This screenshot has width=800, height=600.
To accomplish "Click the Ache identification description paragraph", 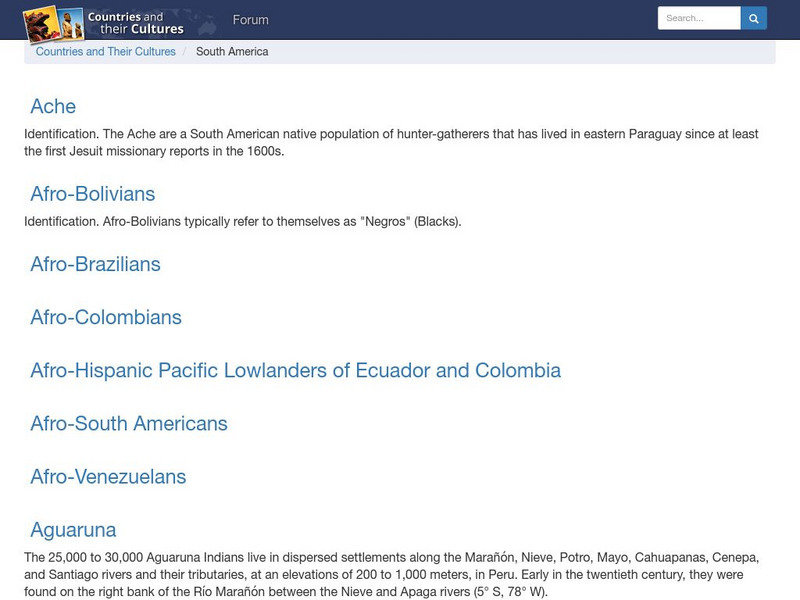I will (391, 142).
